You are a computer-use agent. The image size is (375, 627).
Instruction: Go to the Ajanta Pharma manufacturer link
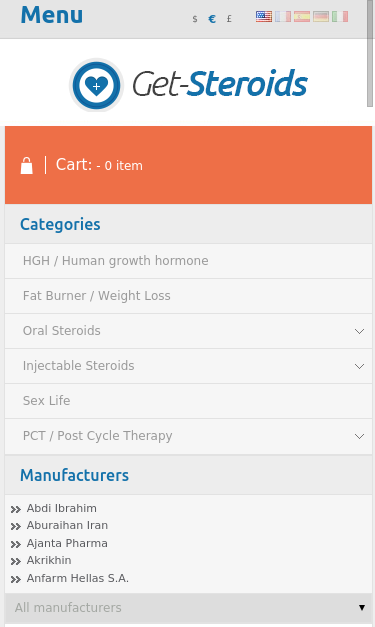[x=67, y=543]
